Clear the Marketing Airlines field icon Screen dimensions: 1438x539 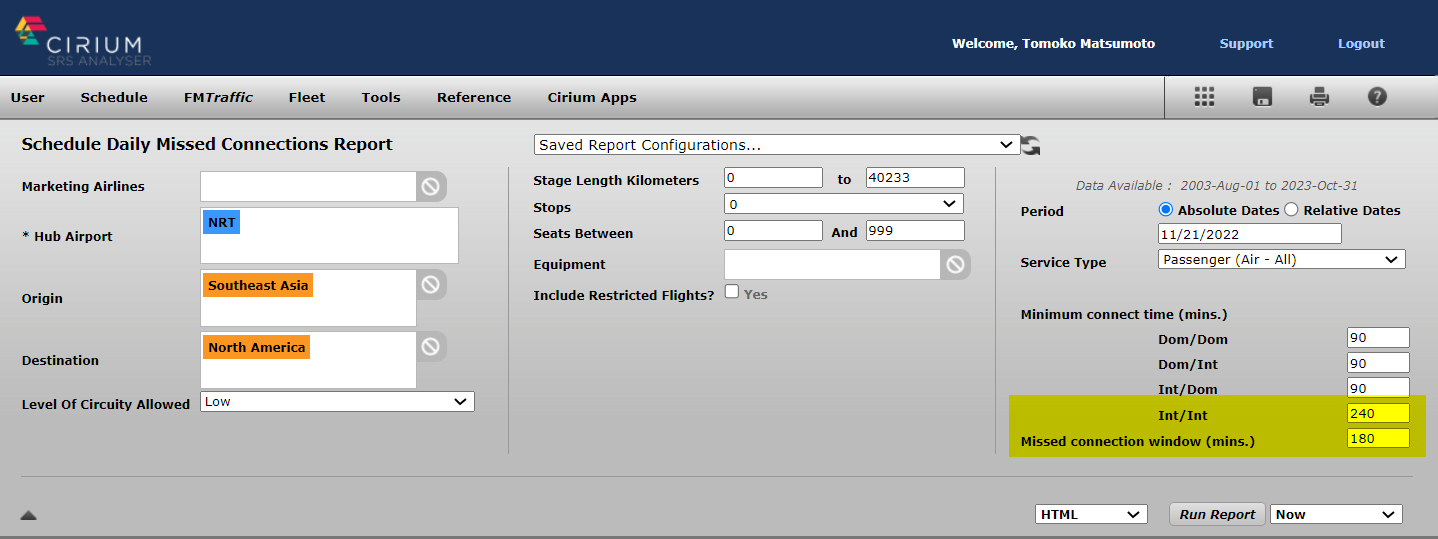pyautogui.click(x=430, y=186)
